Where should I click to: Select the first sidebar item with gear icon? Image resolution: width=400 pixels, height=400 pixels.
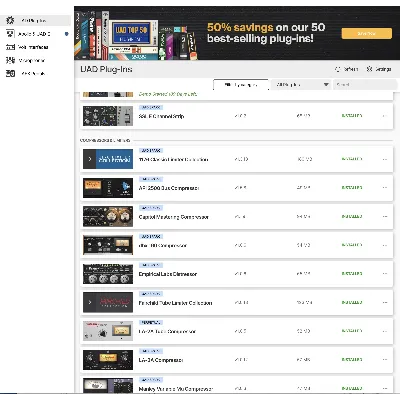coord(35,20)
